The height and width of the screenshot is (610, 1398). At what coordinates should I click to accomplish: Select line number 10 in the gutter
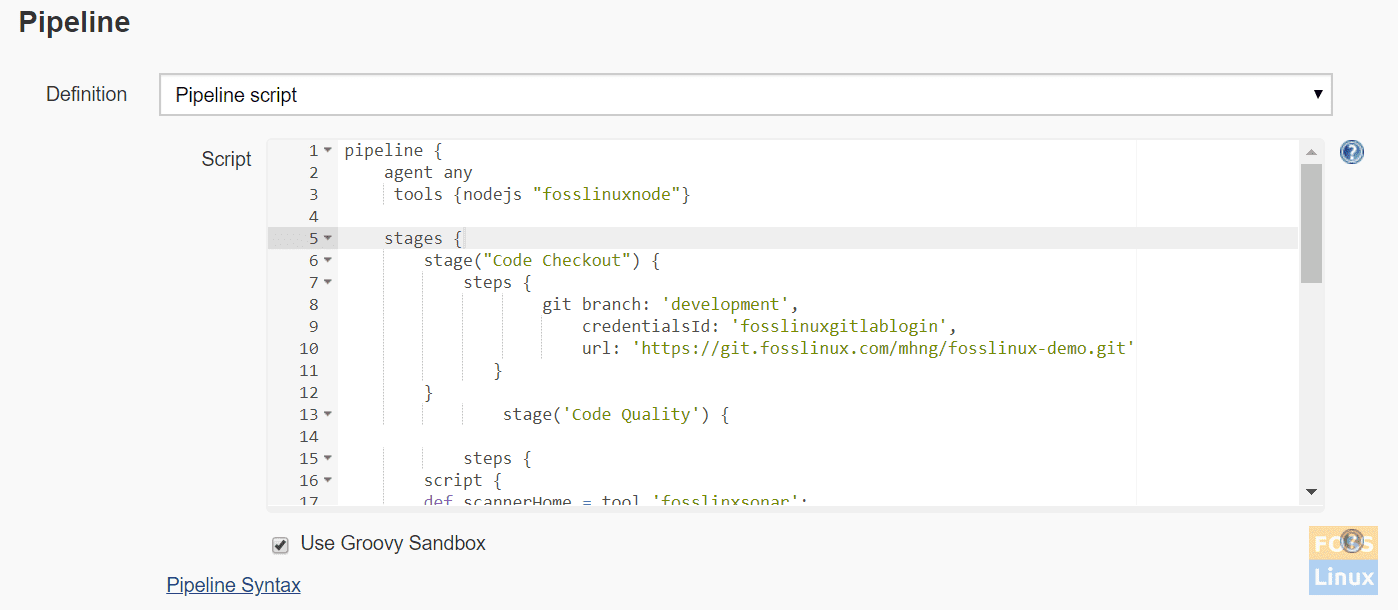[x=308, y=349]
